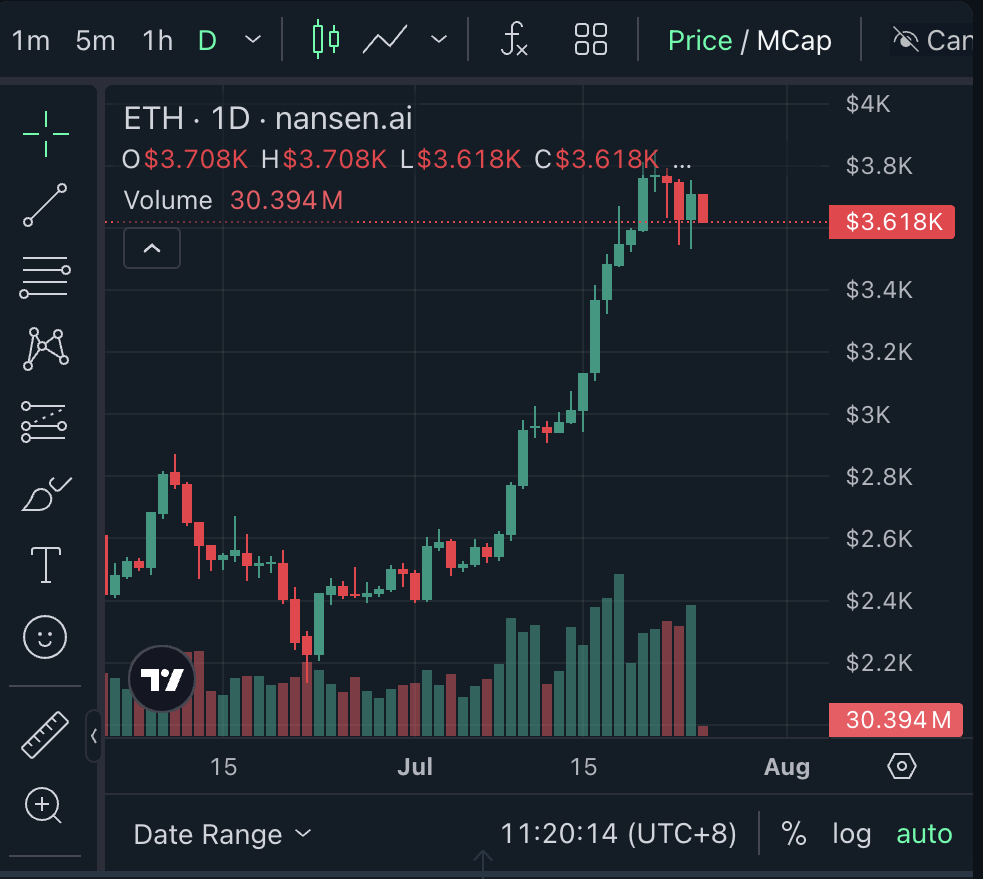Open the chart layout selector grid
The height and width of the screenshot is (879, 983).
click(590, 40)
